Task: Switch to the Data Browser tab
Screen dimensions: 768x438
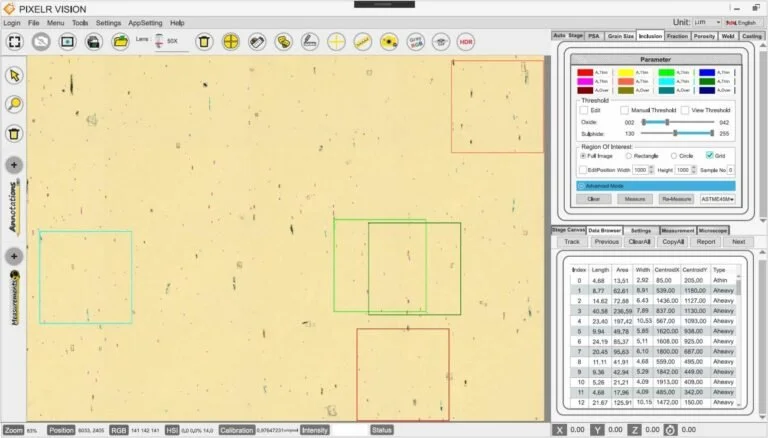Action: (x=604, y=230)
